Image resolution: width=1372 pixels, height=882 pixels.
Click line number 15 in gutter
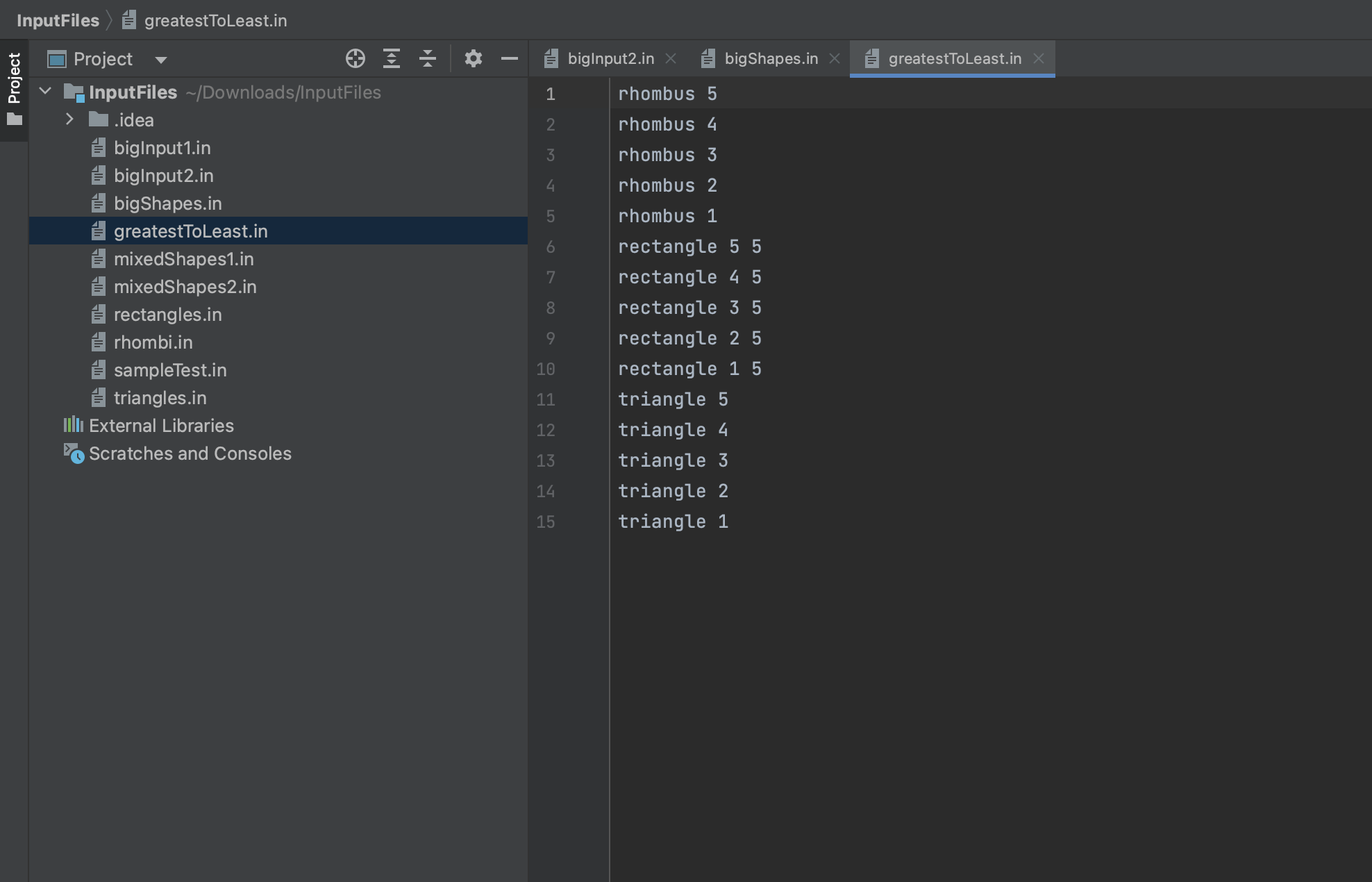546,522
